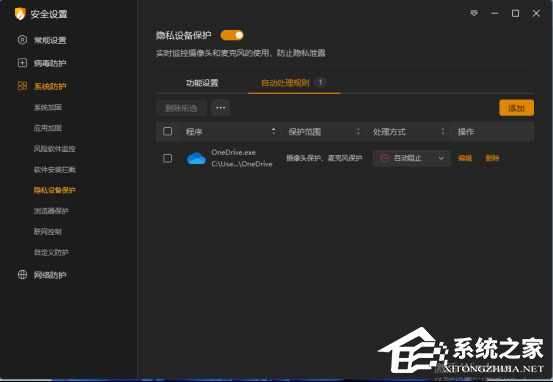This screenshot has height=382, width=553.
Task: Open the 风险软件监控 sub-item
Action: pyautogui.click(x=54, y=149)
